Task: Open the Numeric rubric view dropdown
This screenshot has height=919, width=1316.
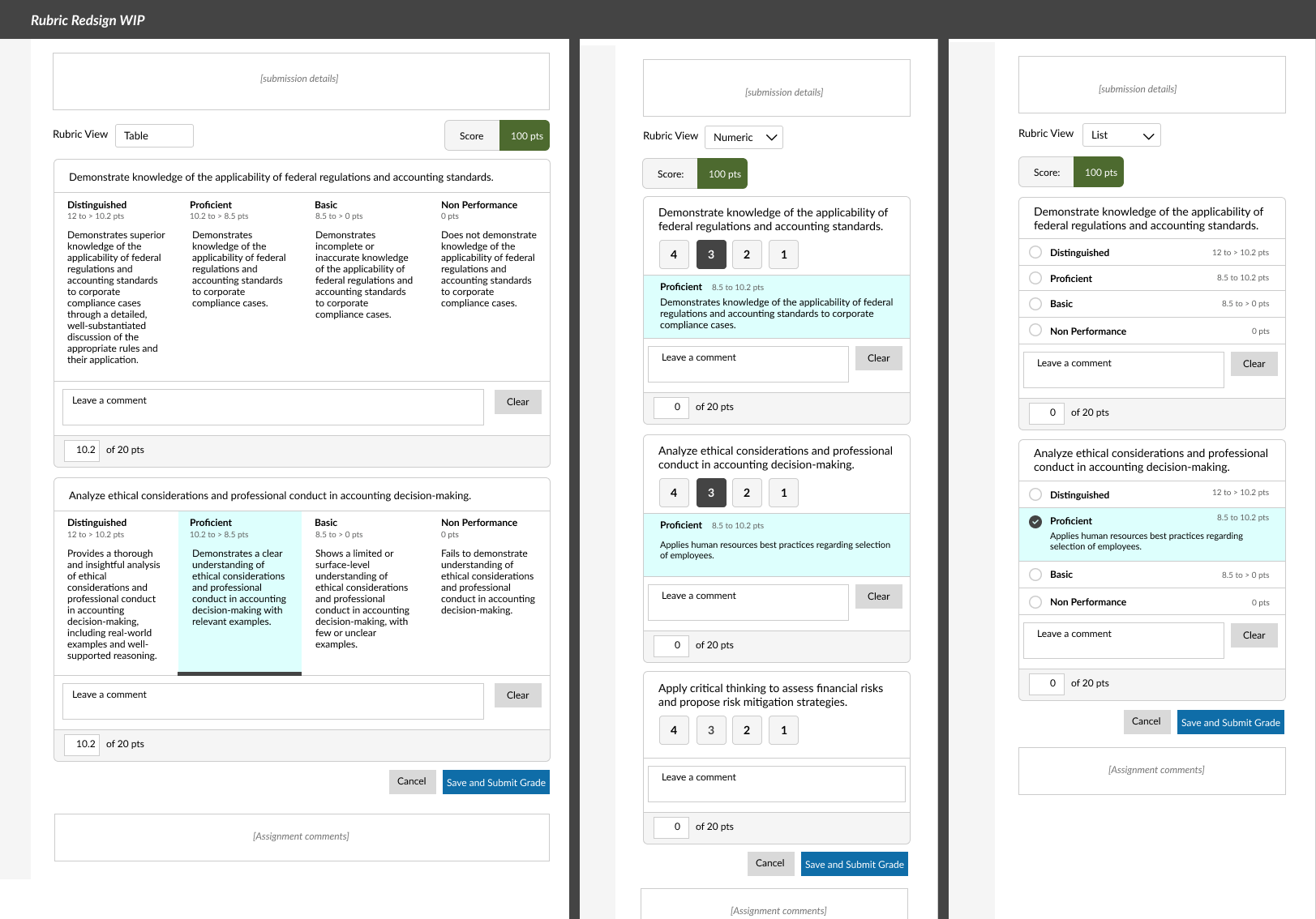Action: 743,137
